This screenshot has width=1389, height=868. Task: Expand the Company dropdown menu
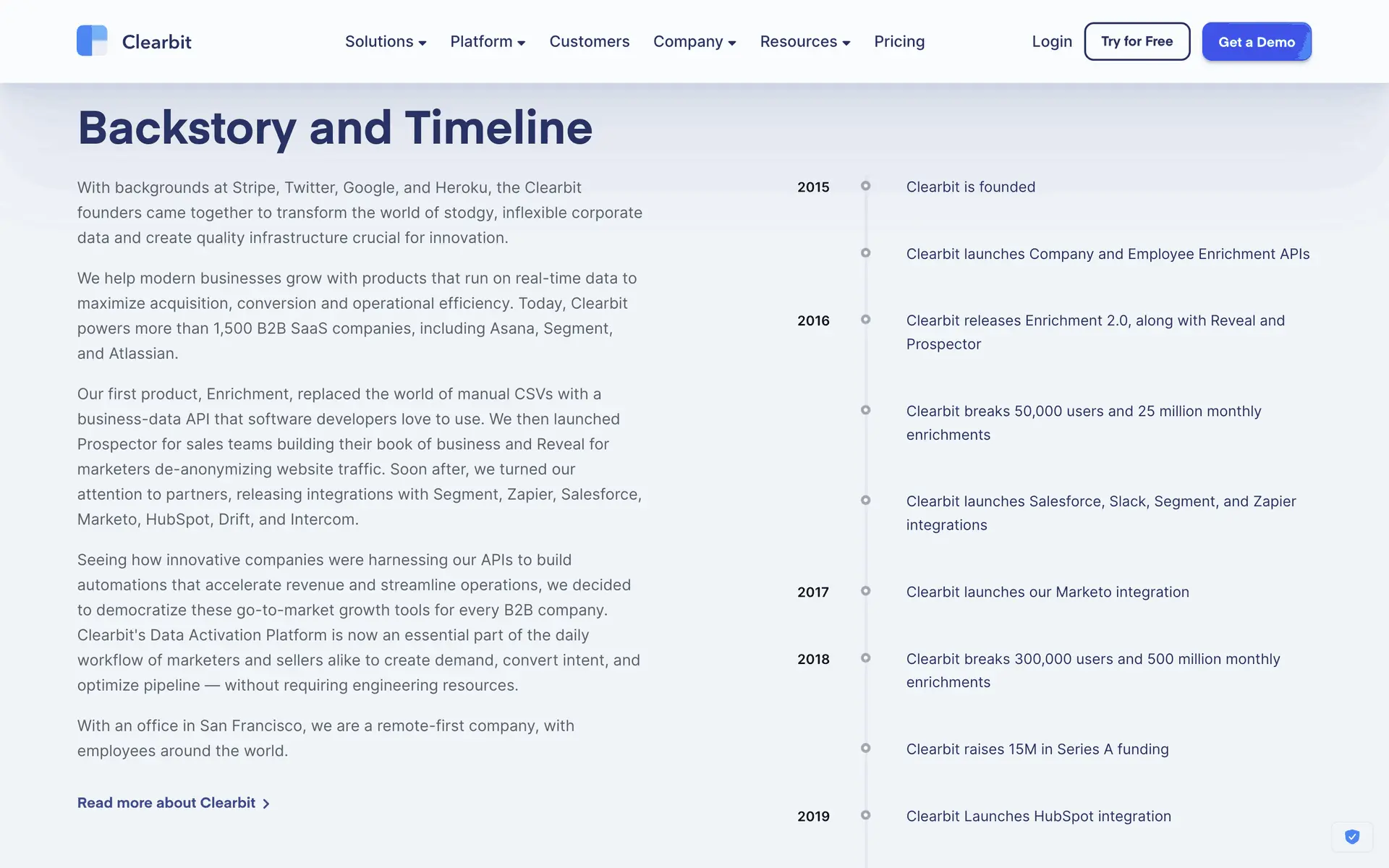coord(694,42)
